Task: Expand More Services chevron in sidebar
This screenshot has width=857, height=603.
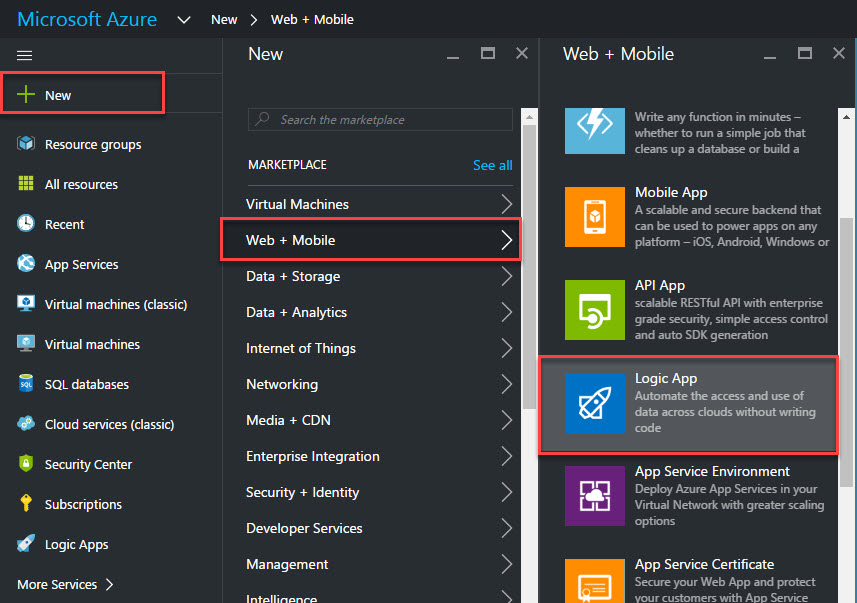Action: 110,584
